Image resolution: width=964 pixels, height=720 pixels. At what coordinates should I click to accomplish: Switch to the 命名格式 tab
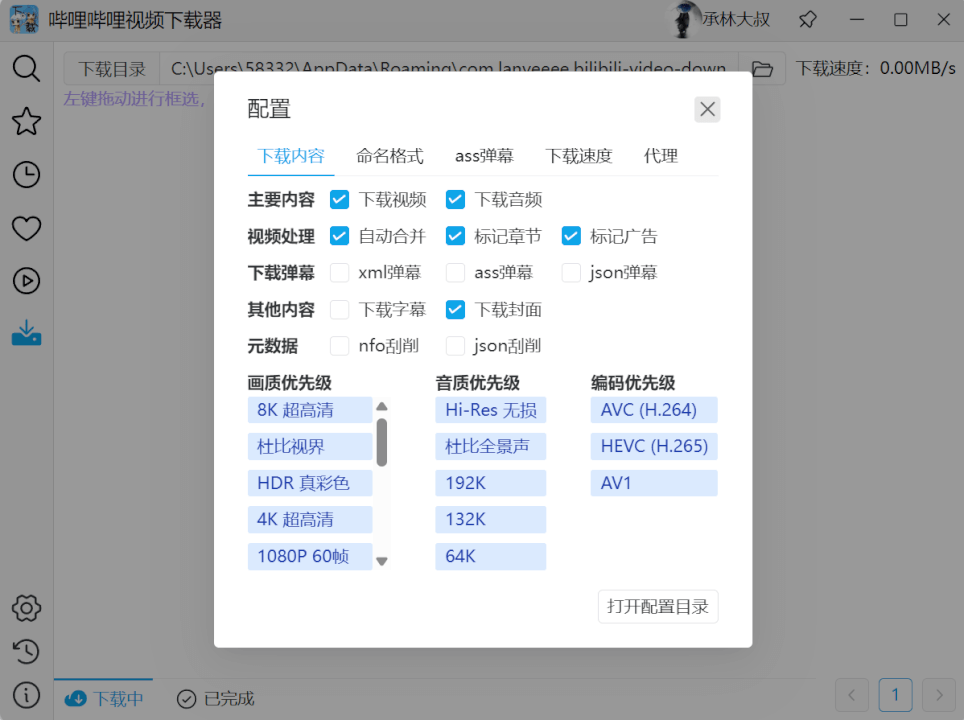click(x=390, y=155)
